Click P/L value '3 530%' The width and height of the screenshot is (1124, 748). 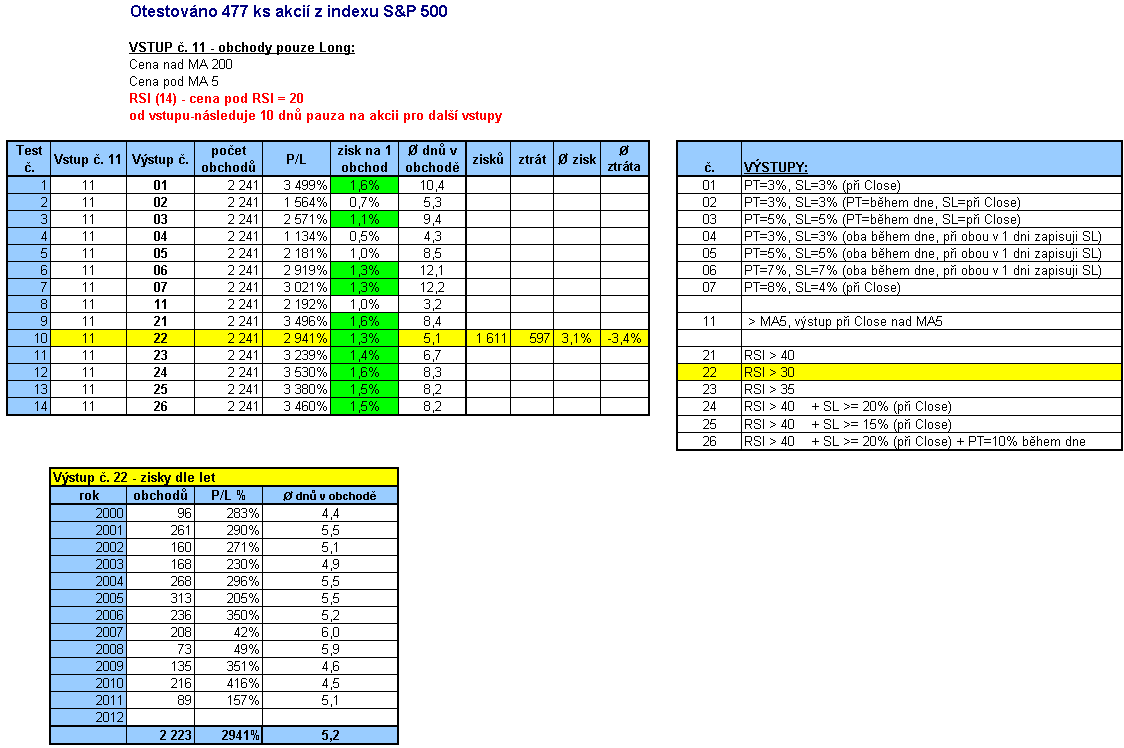coord(296,372)
